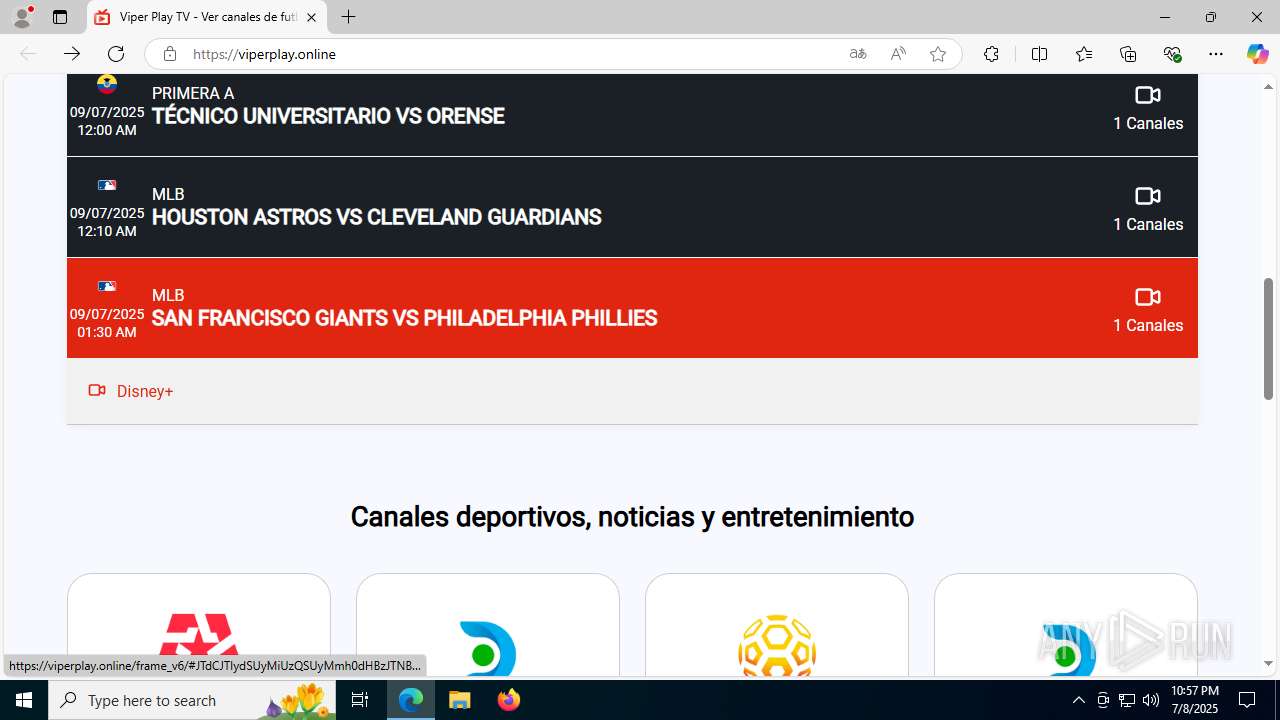Screen dimensions: 1280x720
Task: Click the MLB logo in Giants row
Action: (x=107, y=286)
